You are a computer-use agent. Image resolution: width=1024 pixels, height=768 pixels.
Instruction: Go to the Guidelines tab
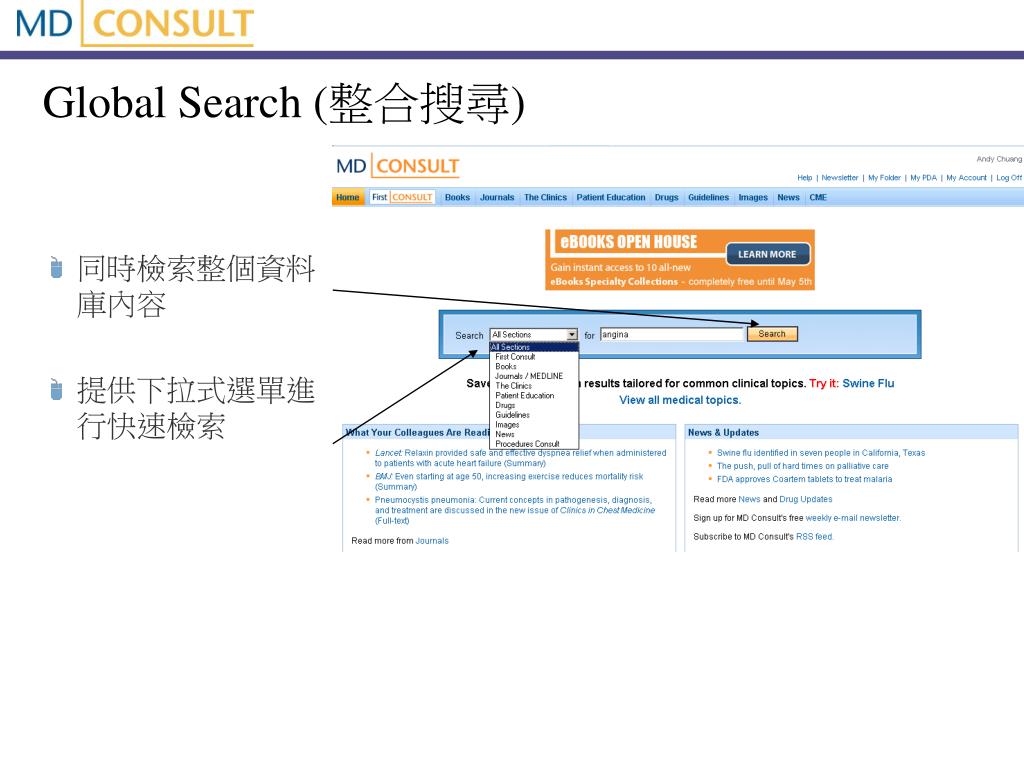coord(708,197)
